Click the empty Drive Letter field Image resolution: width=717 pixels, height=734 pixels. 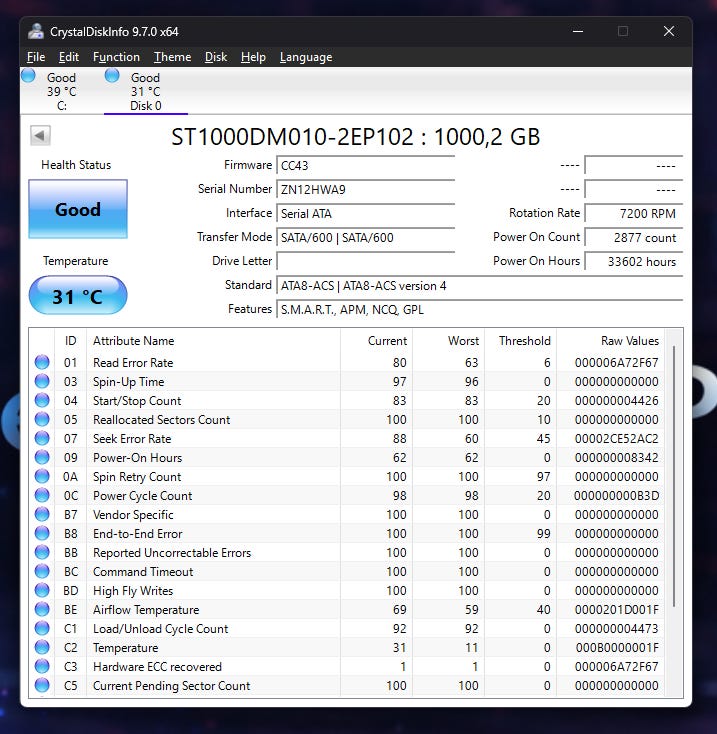[365, 261]
